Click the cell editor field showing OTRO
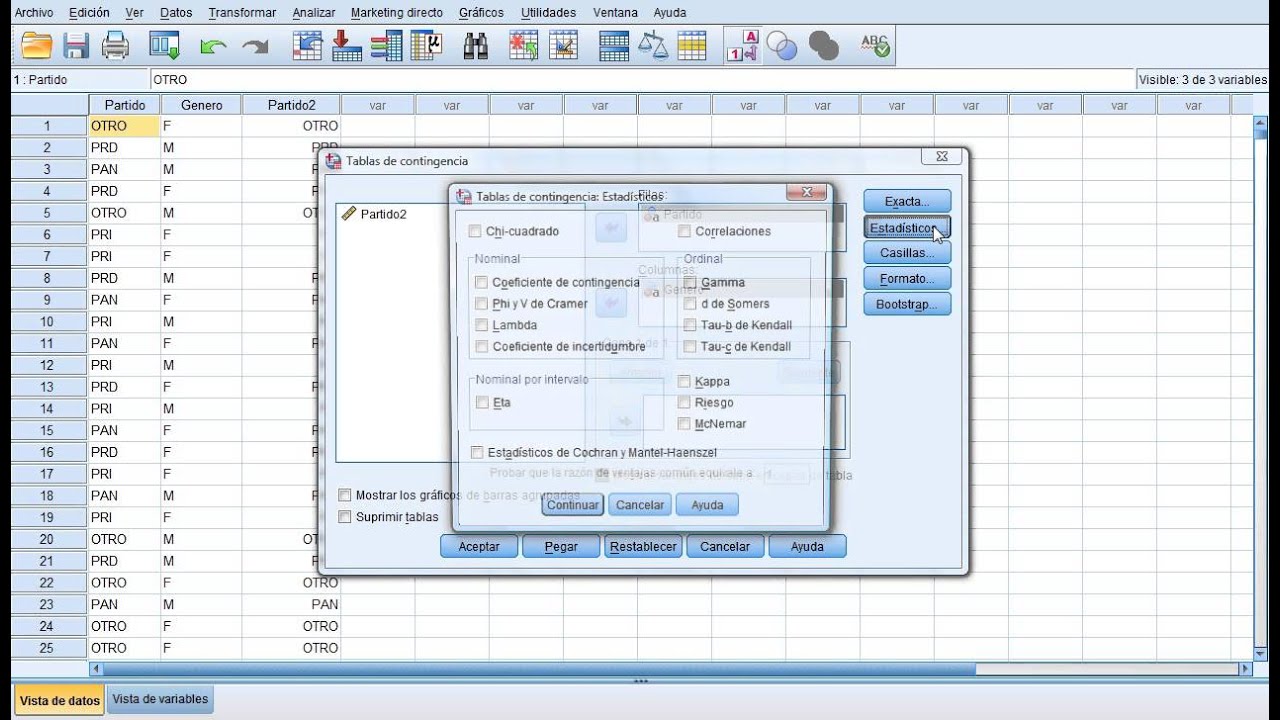The image size is (1280, 720). [642, 79]
